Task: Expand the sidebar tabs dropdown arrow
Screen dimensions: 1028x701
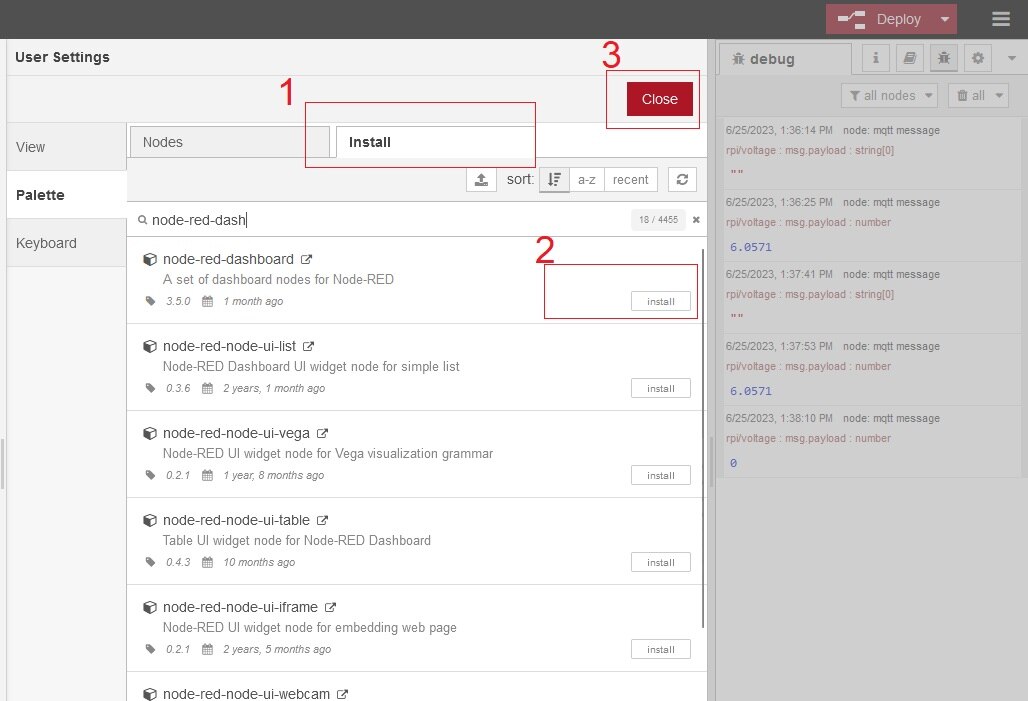Action: coord(1012,58)
